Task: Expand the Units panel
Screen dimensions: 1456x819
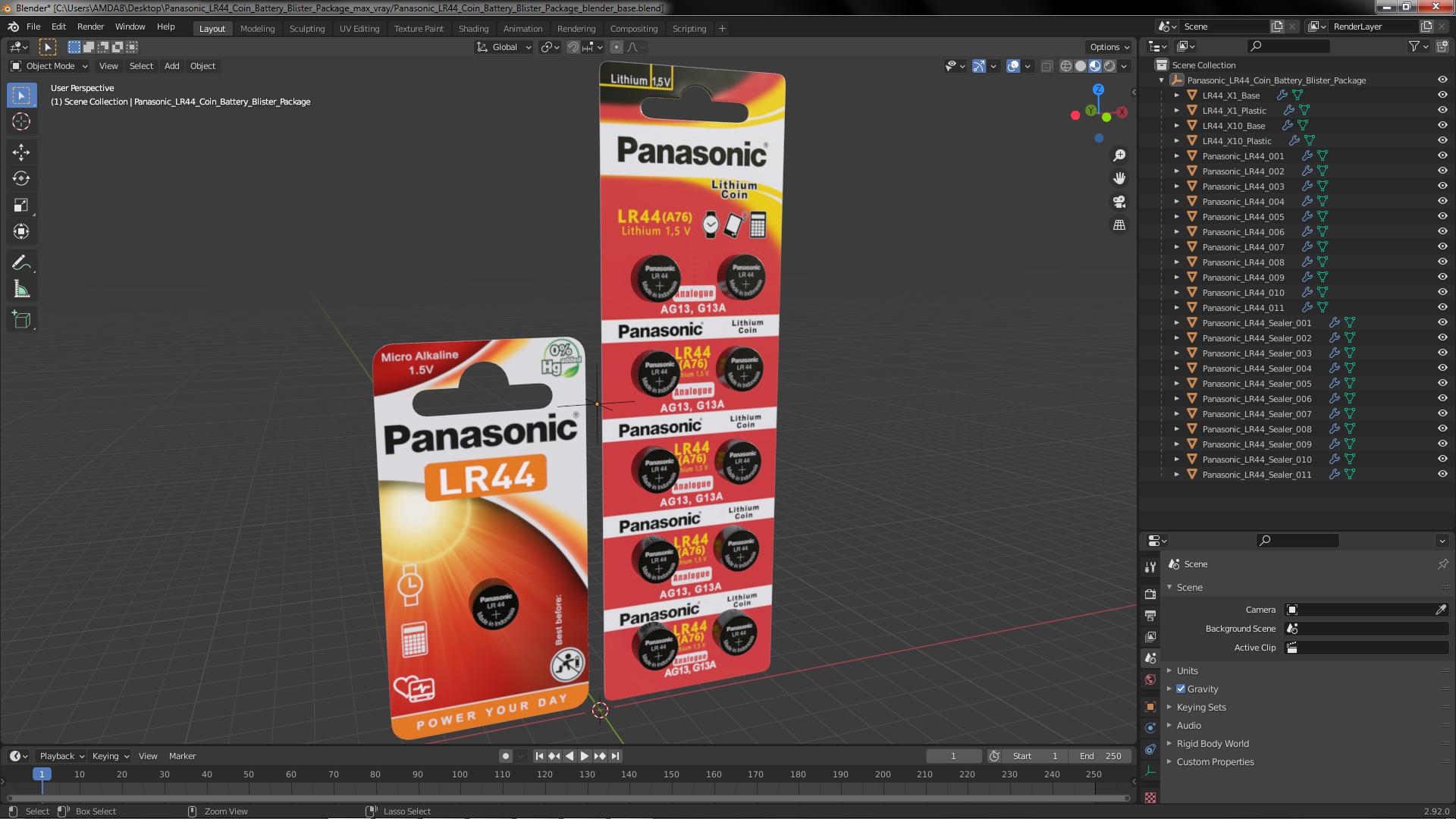Action: point(1187,670)
